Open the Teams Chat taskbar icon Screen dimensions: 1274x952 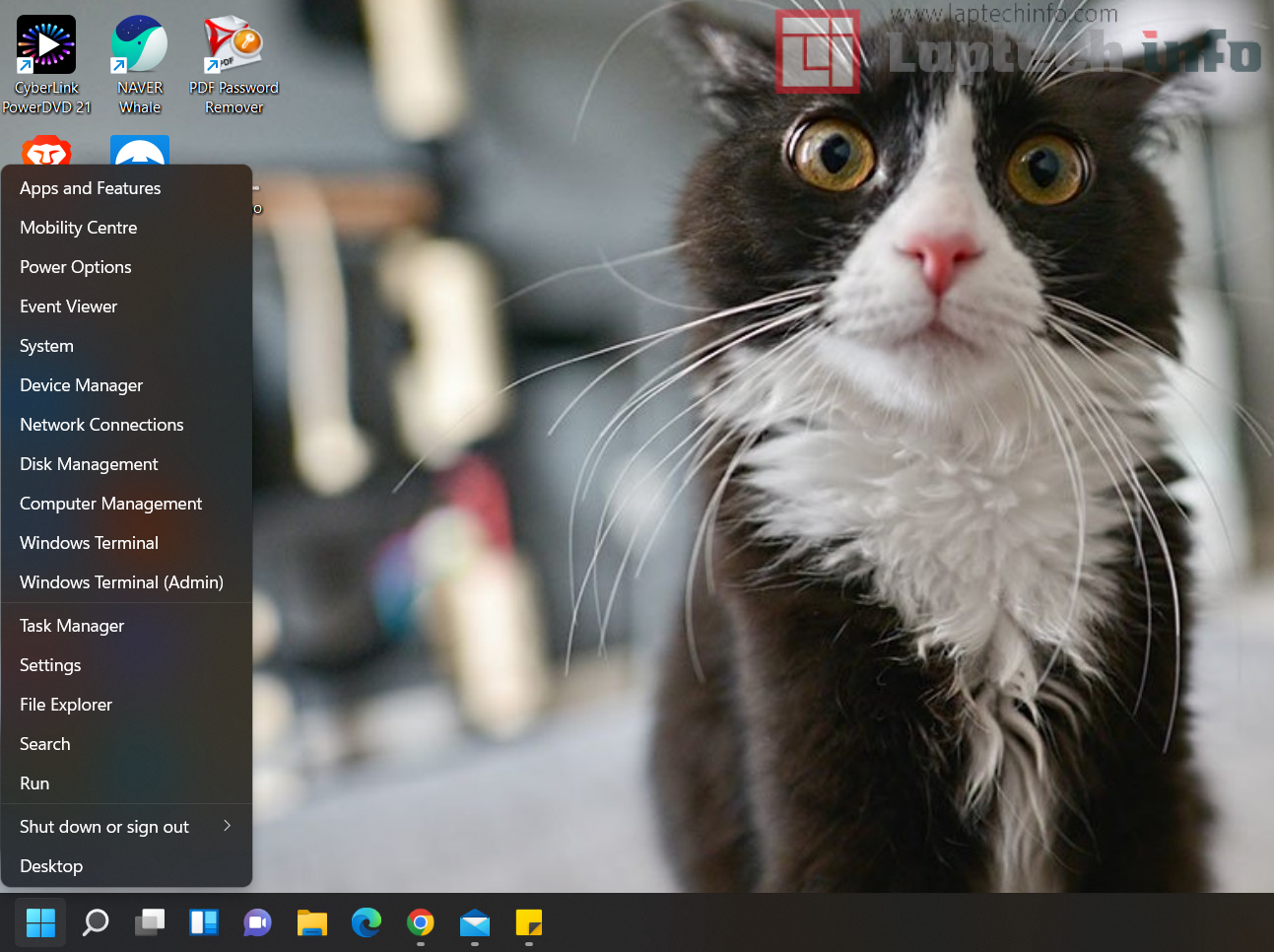(x=258, y=922)
